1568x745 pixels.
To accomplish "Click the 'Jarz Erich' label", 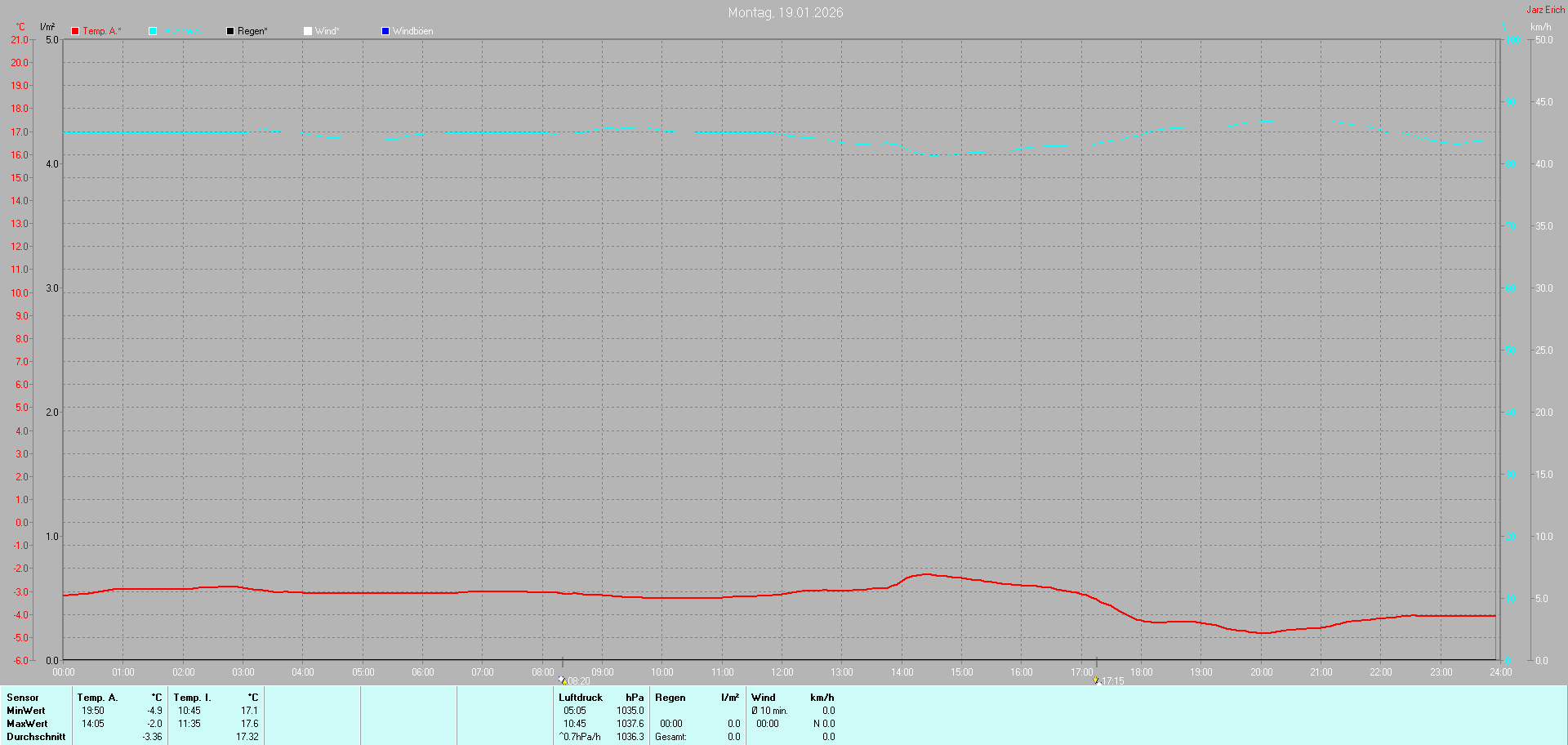I will (x=1546, y=10).
